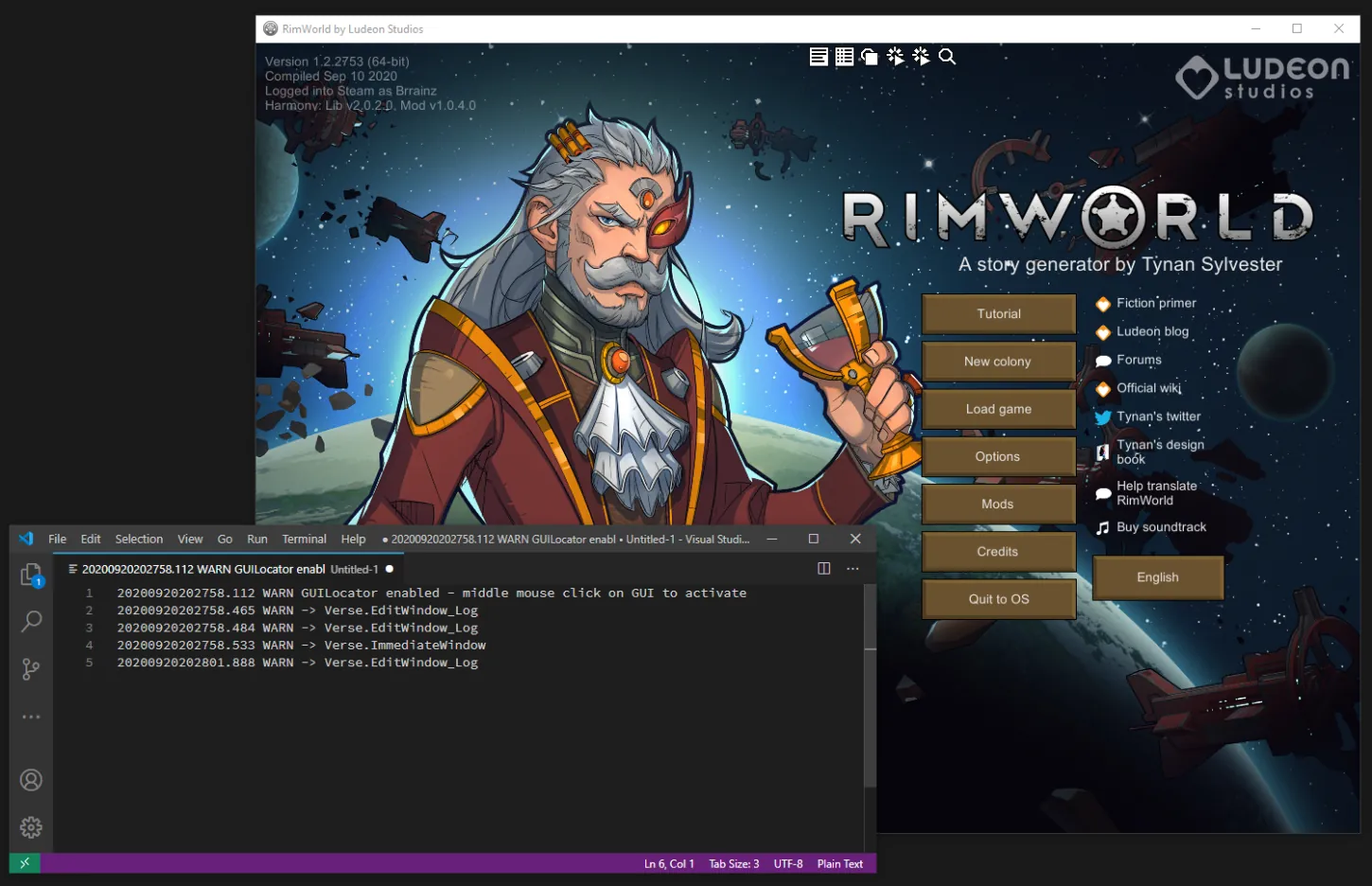Image resolution: width=1372 pixels, height=886 pixels.
Task: Open the Official wiki link
Action: 1148,388
